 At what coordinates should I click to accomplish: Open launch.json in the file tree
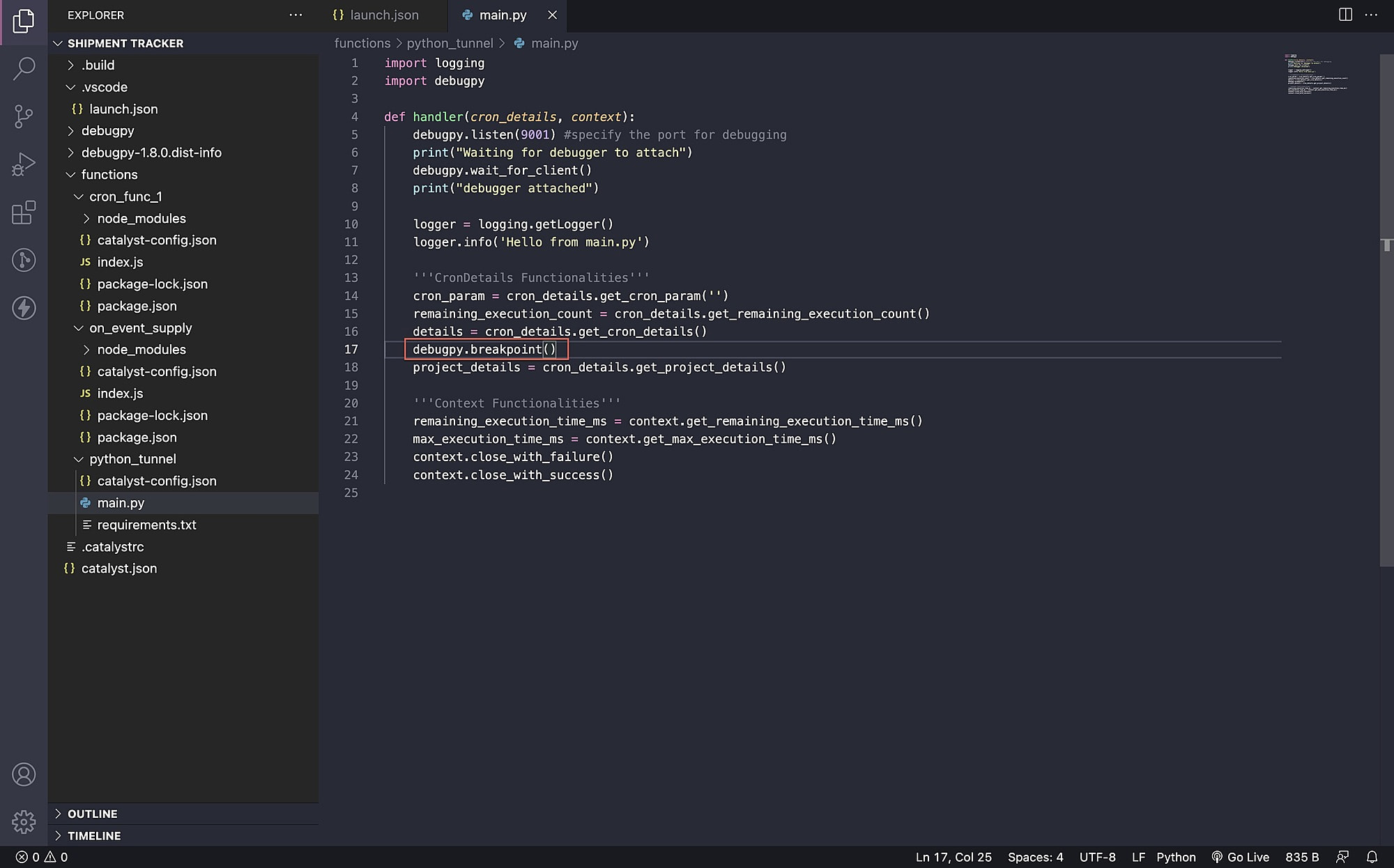click(x=184, y=109)
